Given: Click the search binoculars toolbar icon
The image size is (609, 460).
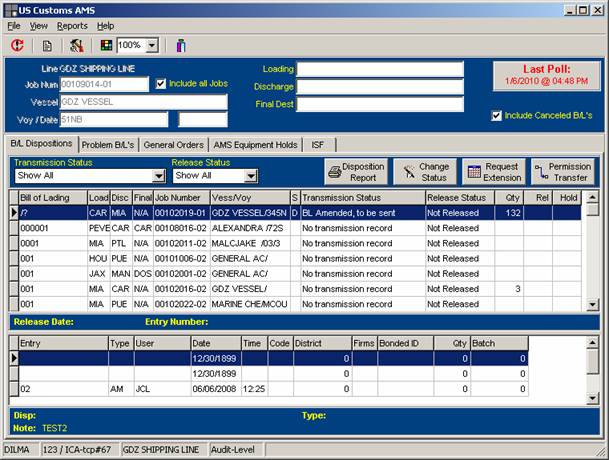Looking at the screenshot, I should [x=77, y=45].
